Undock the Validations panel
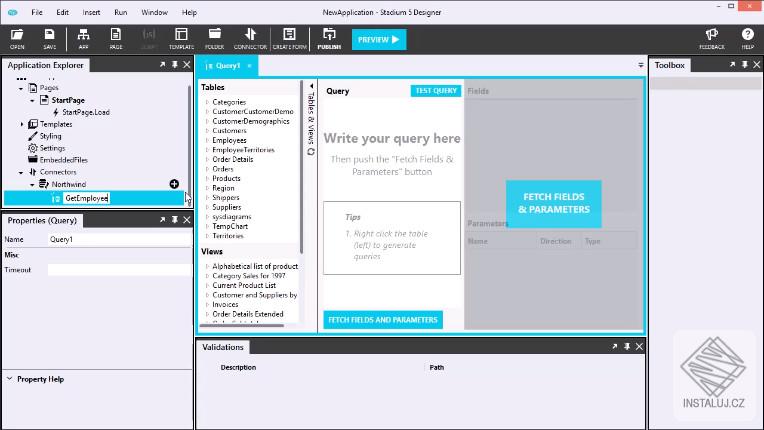The height and width of the screenshot is (430, 764). point(615,346)
